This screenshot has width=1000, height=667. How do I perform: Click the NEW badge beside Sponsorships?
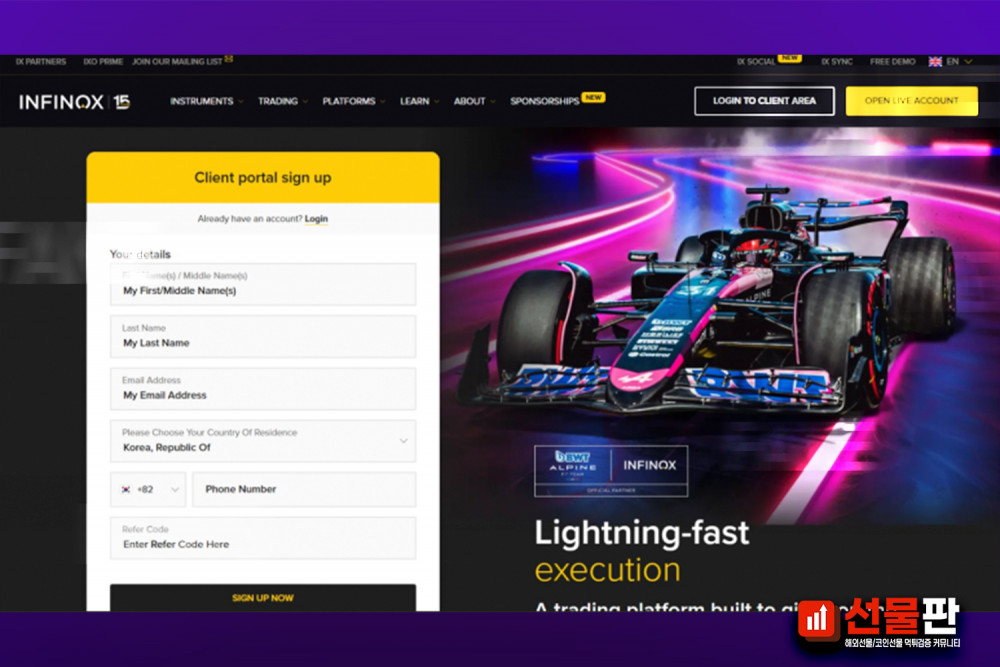(x=594, y=98)
